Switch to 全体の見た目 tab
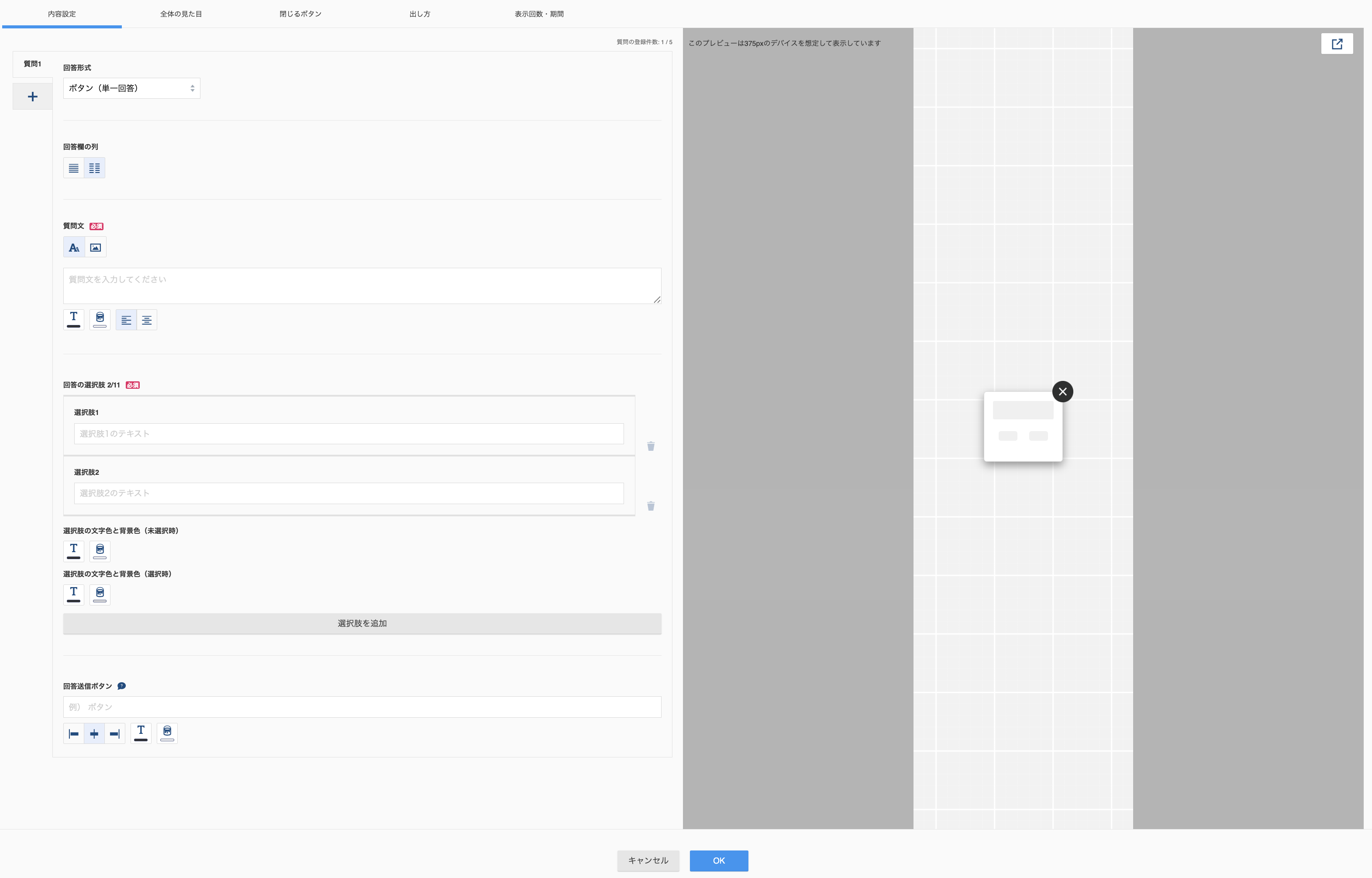 coord(181,14)
